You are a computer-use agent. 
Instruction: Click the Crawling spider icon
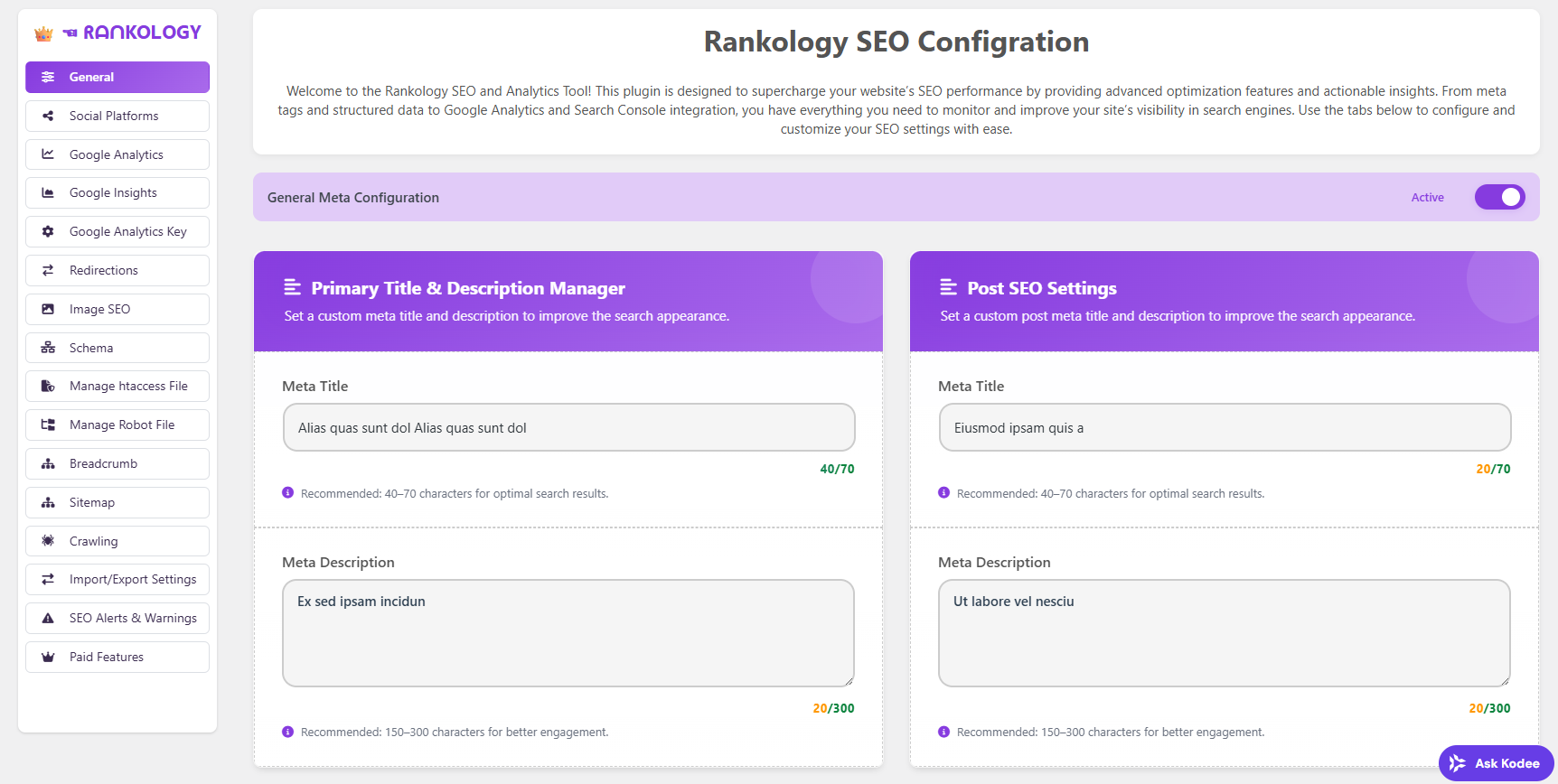(x=48, y=541)
